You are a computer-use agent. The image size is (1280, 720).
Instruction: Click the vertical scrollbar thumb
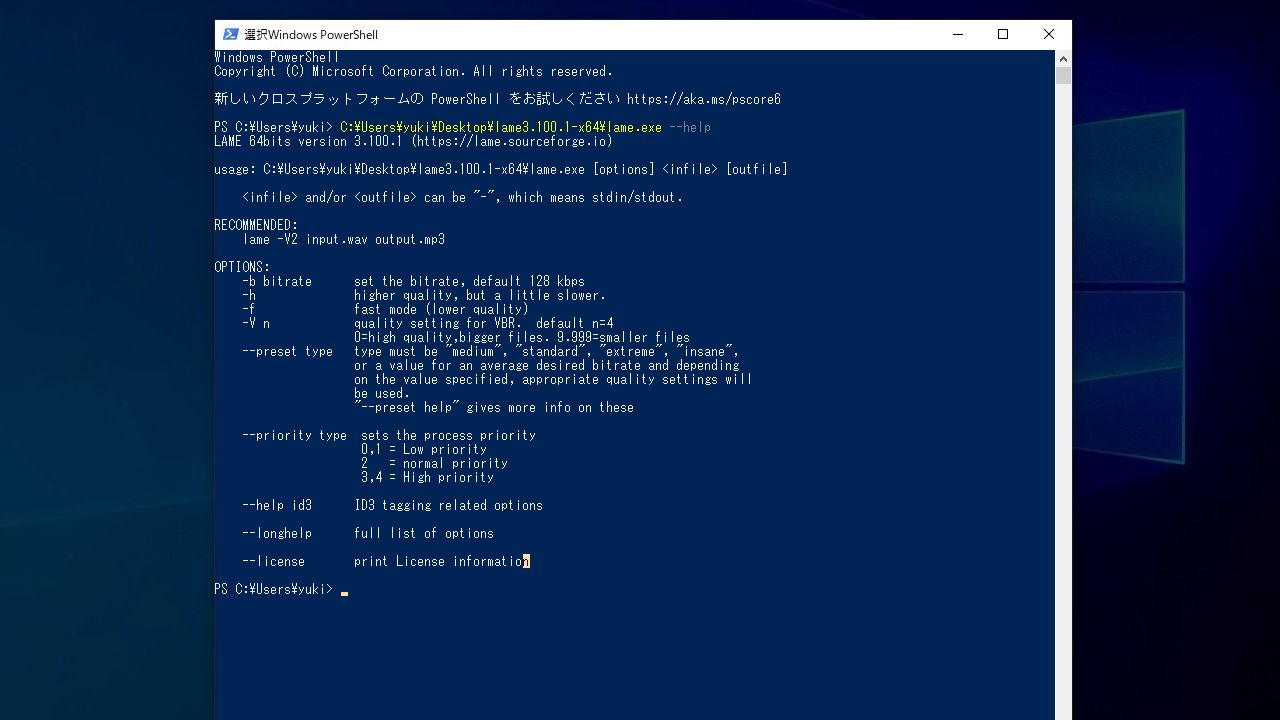(x=1063, y=76)
